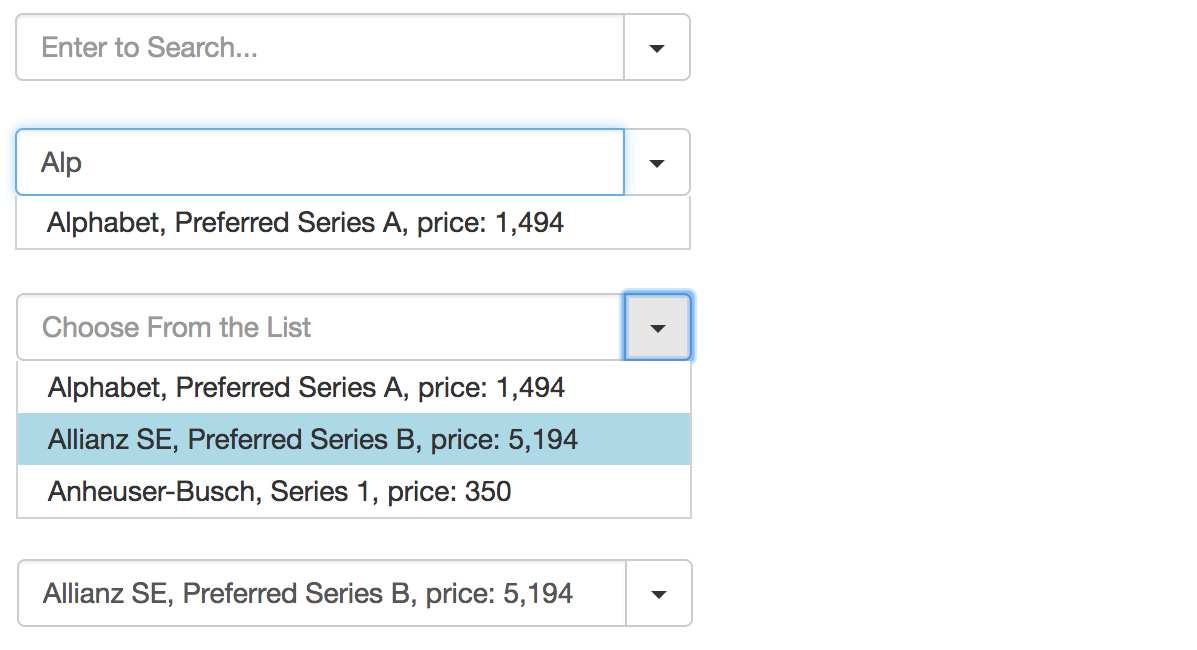The width and height of the screenshot is (1197, 650).
Task: Choose the last item in the open list
Action: (x=354, y=491)
